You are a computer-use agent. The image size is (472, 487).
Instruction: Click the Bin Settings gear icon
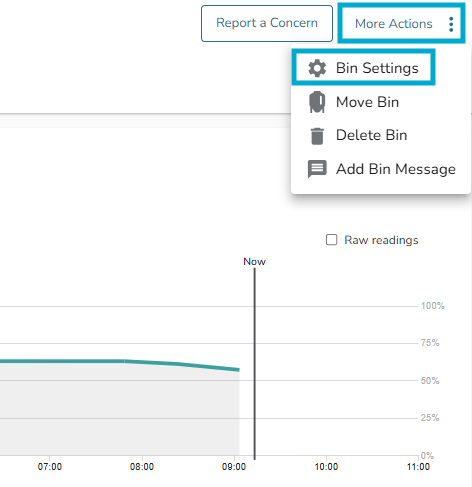(317, 68)
